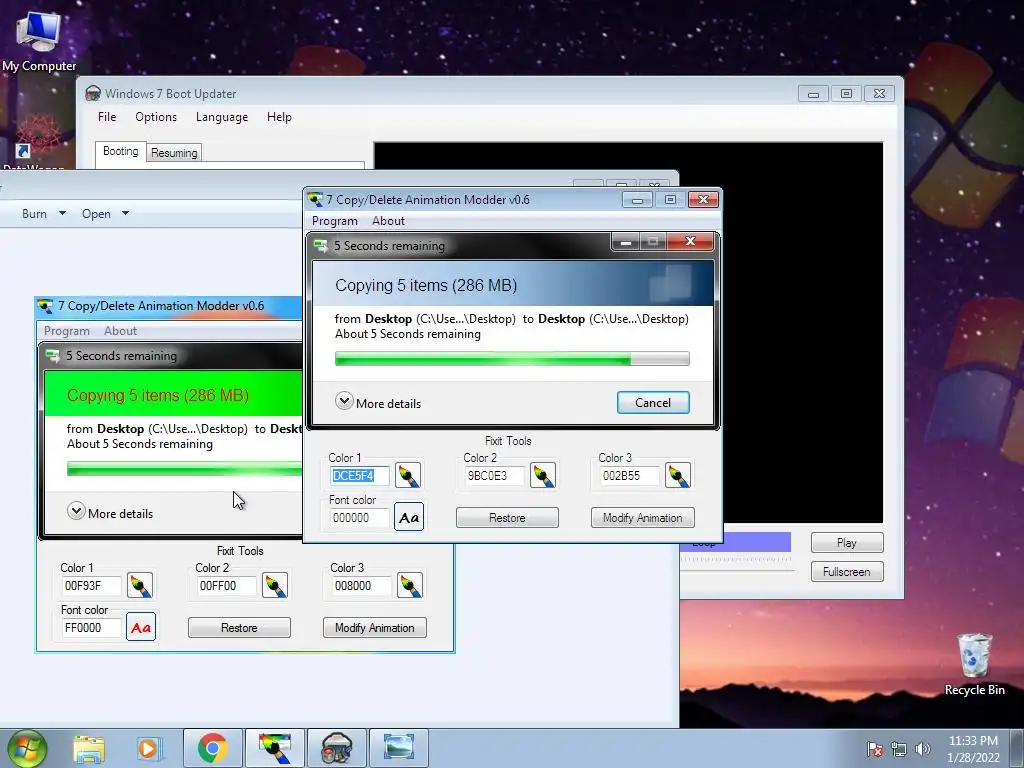Open the Program menu in front Modder window
This screenshot has width=1024, height=768.
coord(334,221)
